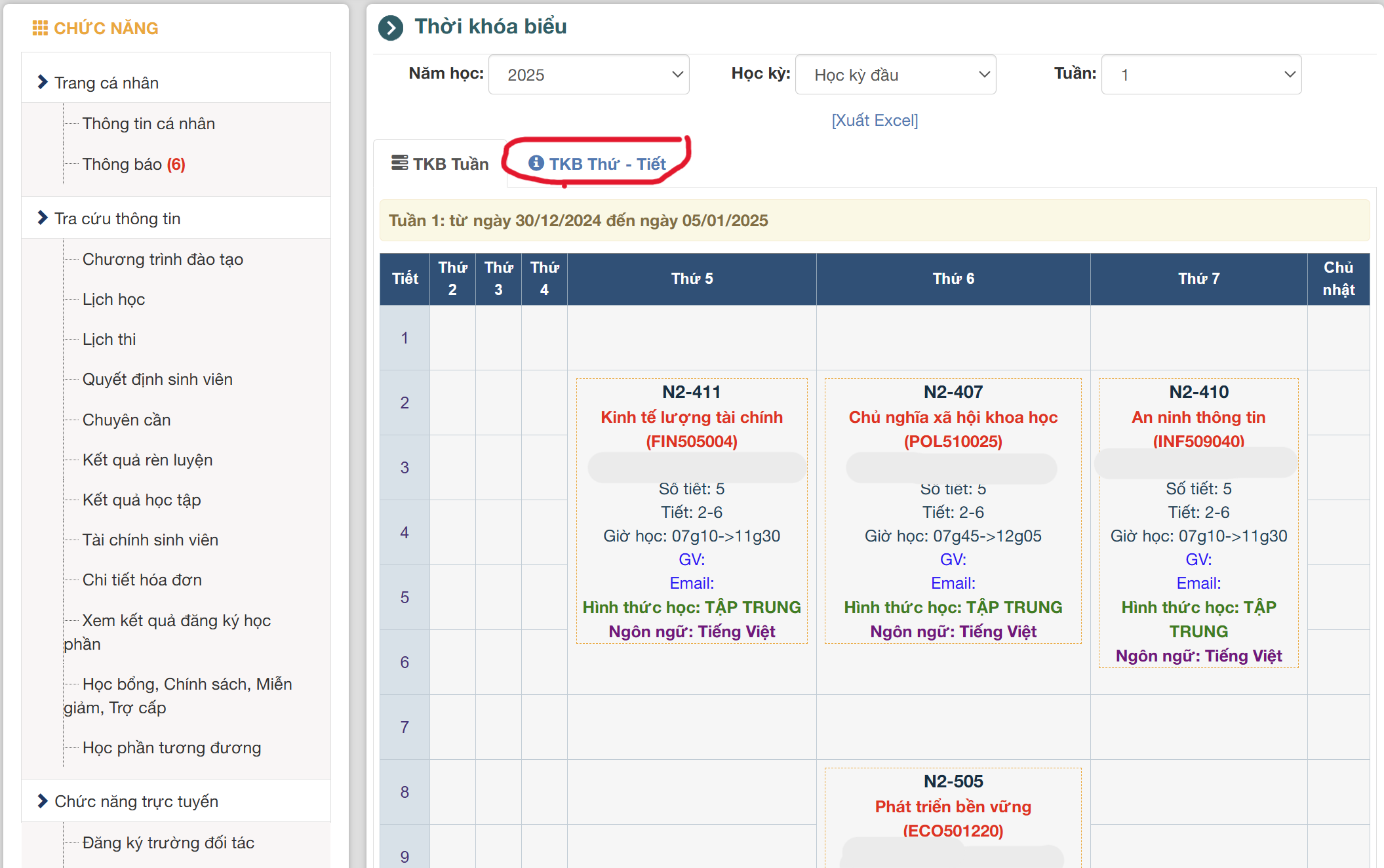Click the arrow circle icon by Thời khóa biểu

[391, 28]
